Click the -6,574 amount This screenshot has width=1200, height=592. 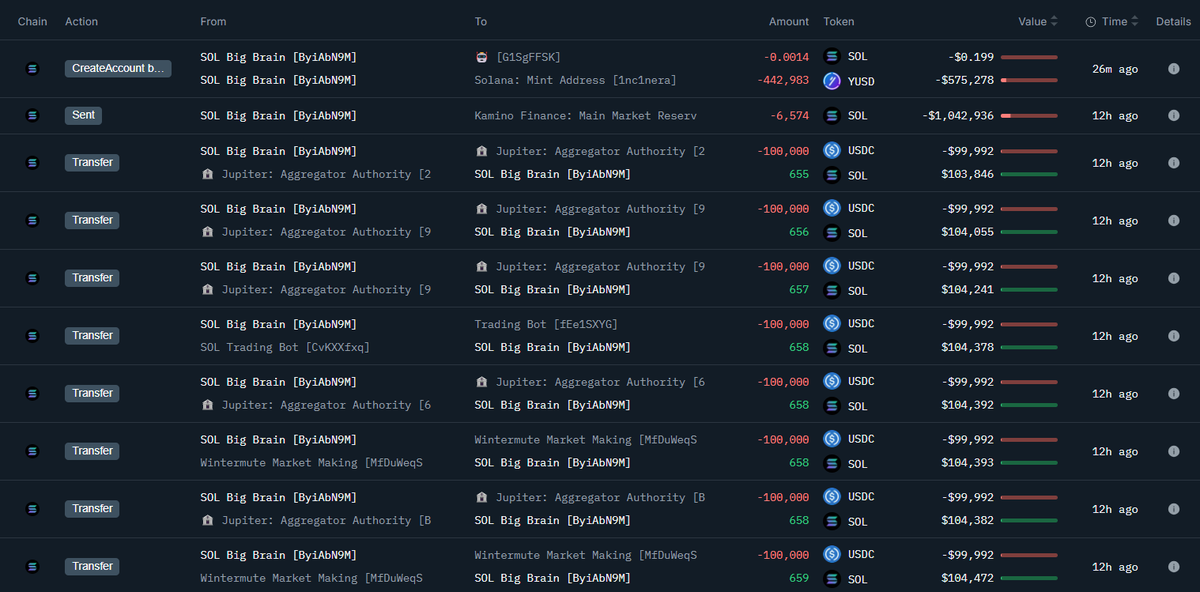pos(789,116)
